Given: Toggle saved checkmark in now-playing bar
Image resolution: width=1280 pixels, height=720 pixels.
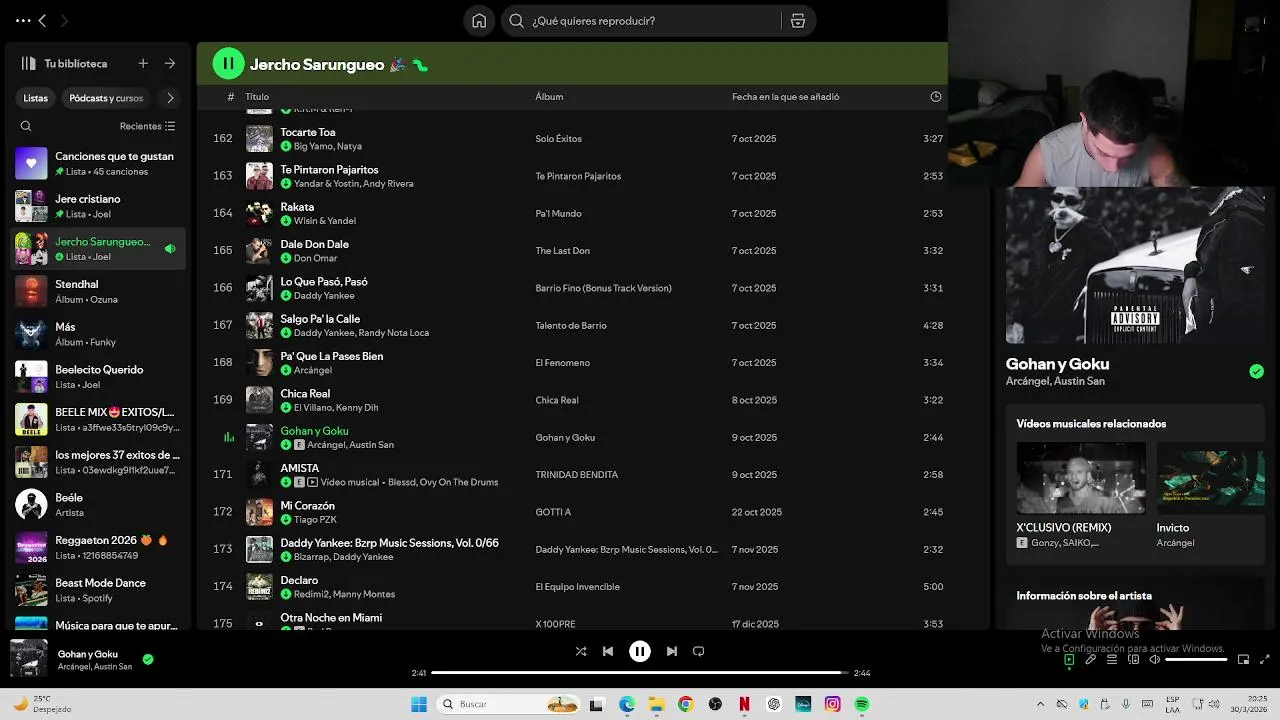Looking at the screenshot, I should click(148, 659).
